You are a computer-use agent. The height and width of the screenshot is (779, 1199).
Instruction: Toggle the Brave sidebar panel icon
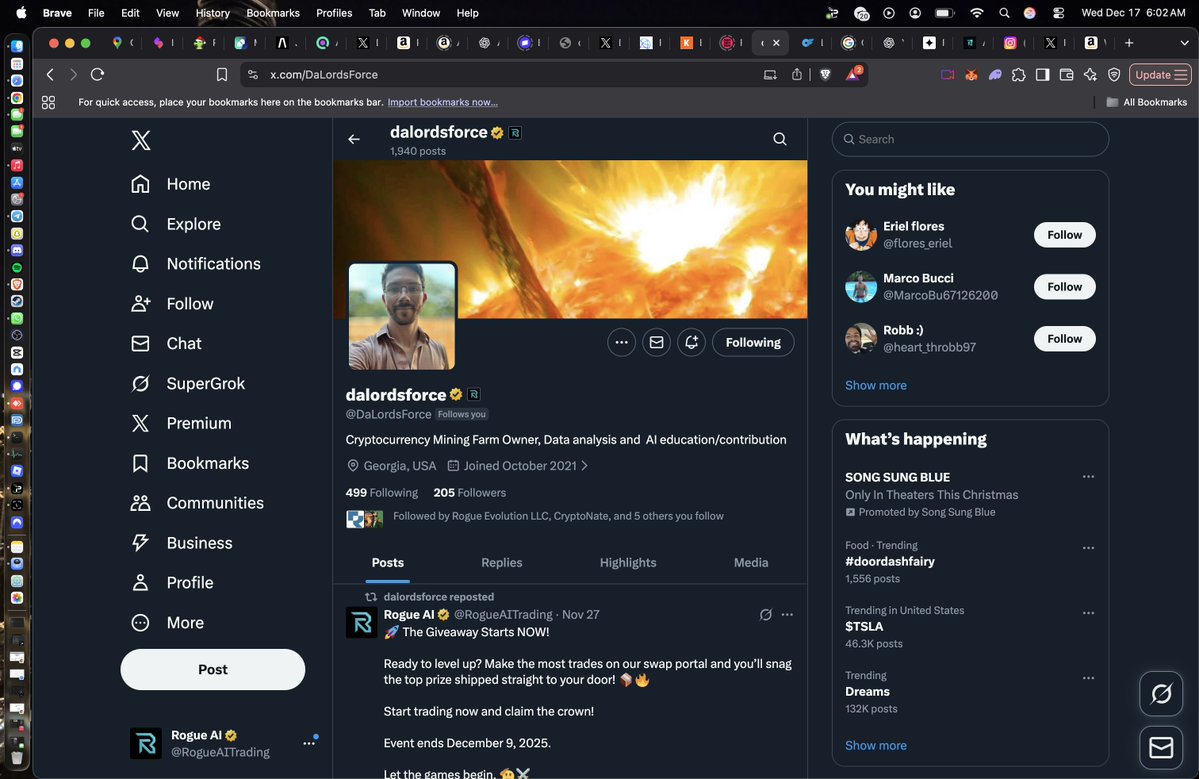pos(1042,74)
